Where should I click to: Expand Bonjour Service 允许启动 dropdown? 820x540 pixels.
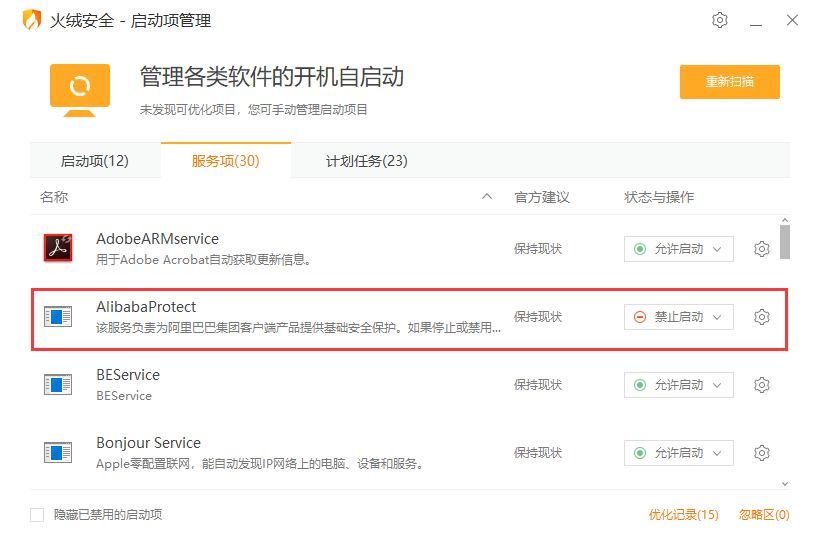pyautogui.click(x=679, y=453)
